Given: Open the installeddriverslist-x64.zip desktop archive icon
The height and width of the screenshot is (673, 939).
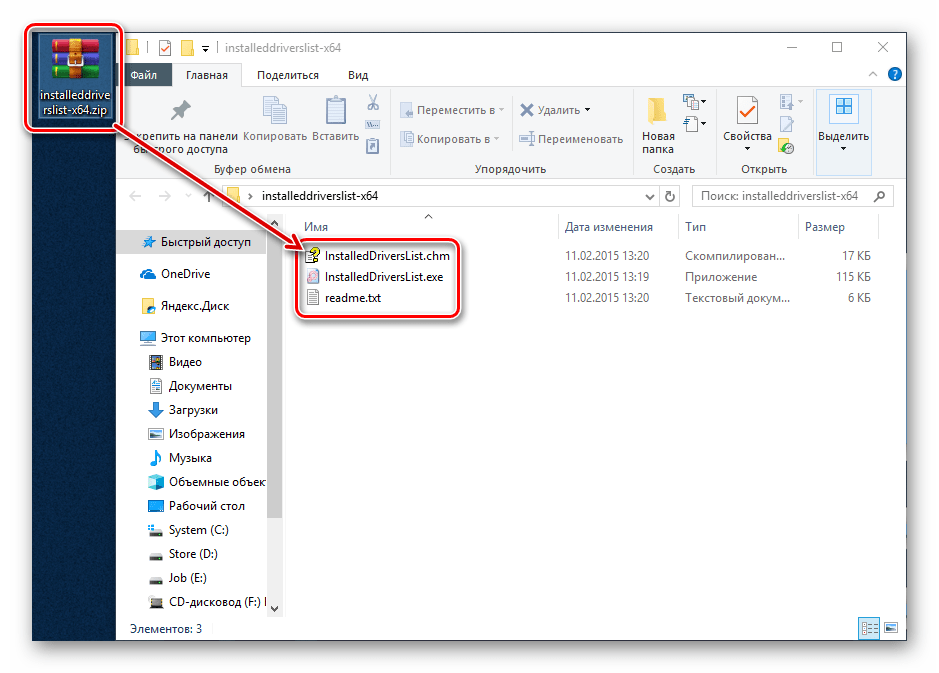Looking at the screenshot, I should 75,77.
